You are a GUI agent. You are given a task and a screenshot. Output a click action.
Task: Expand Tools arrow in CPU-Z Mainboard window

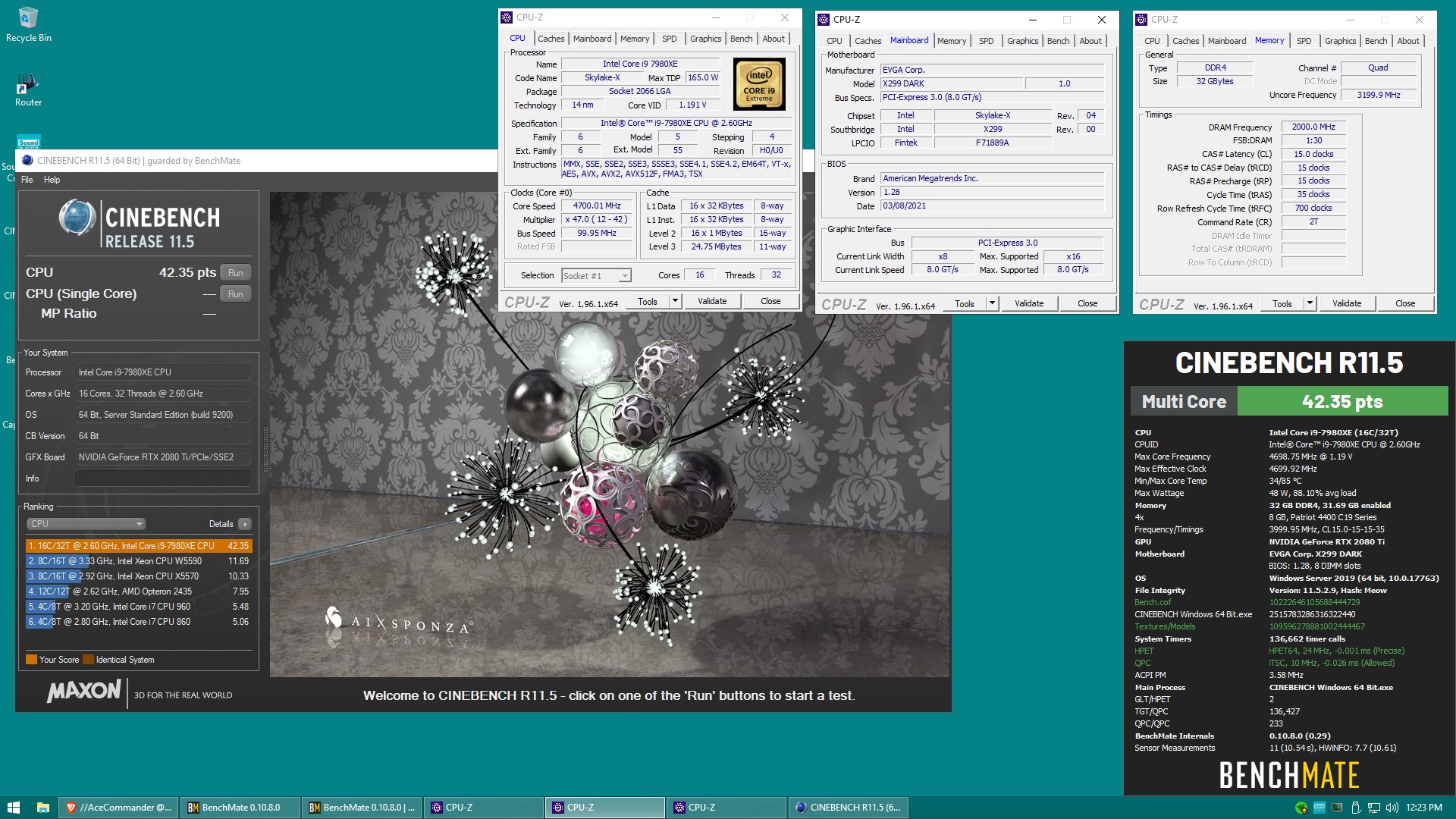(991, 303)
